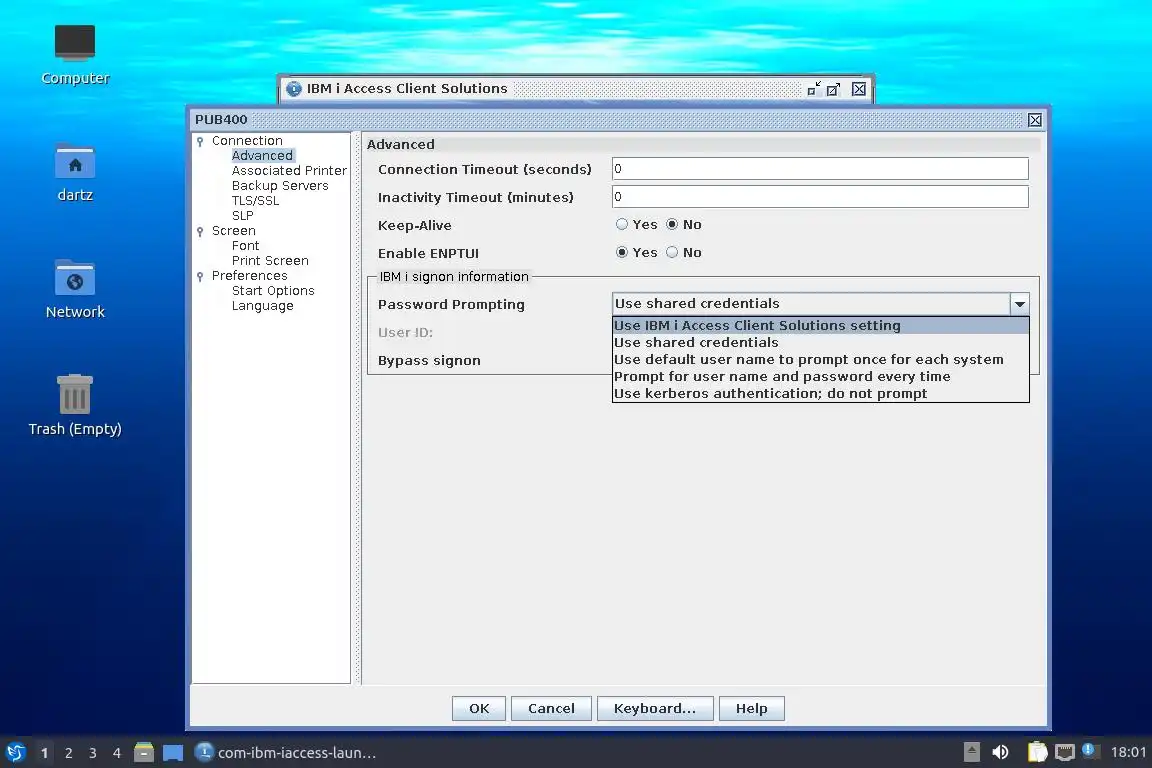This screenshot has width=1152, height=768.
Task: Click the IBM i Access info icon in title bar
Action: point(294,89)
